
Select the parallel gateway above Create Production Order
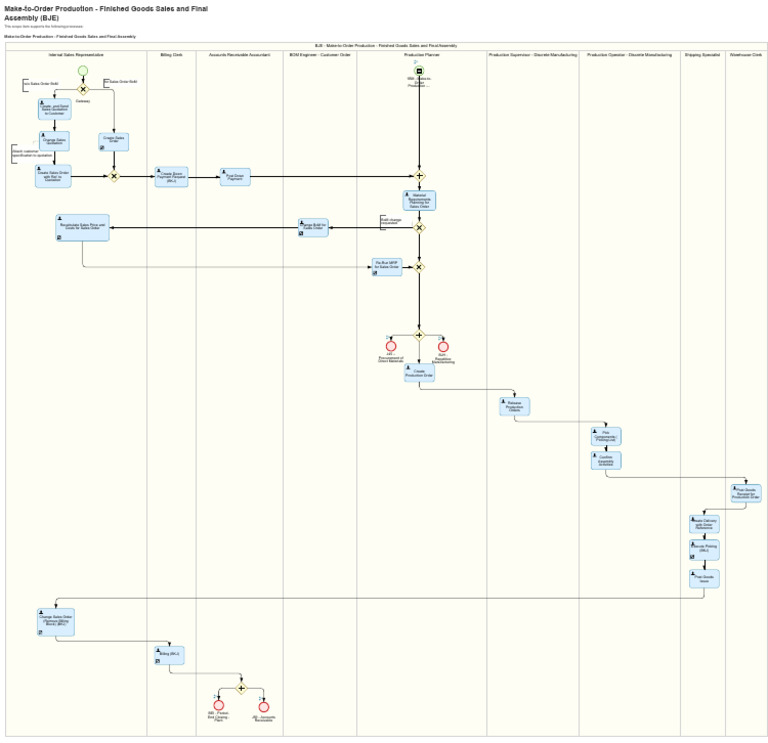point(419,336)
